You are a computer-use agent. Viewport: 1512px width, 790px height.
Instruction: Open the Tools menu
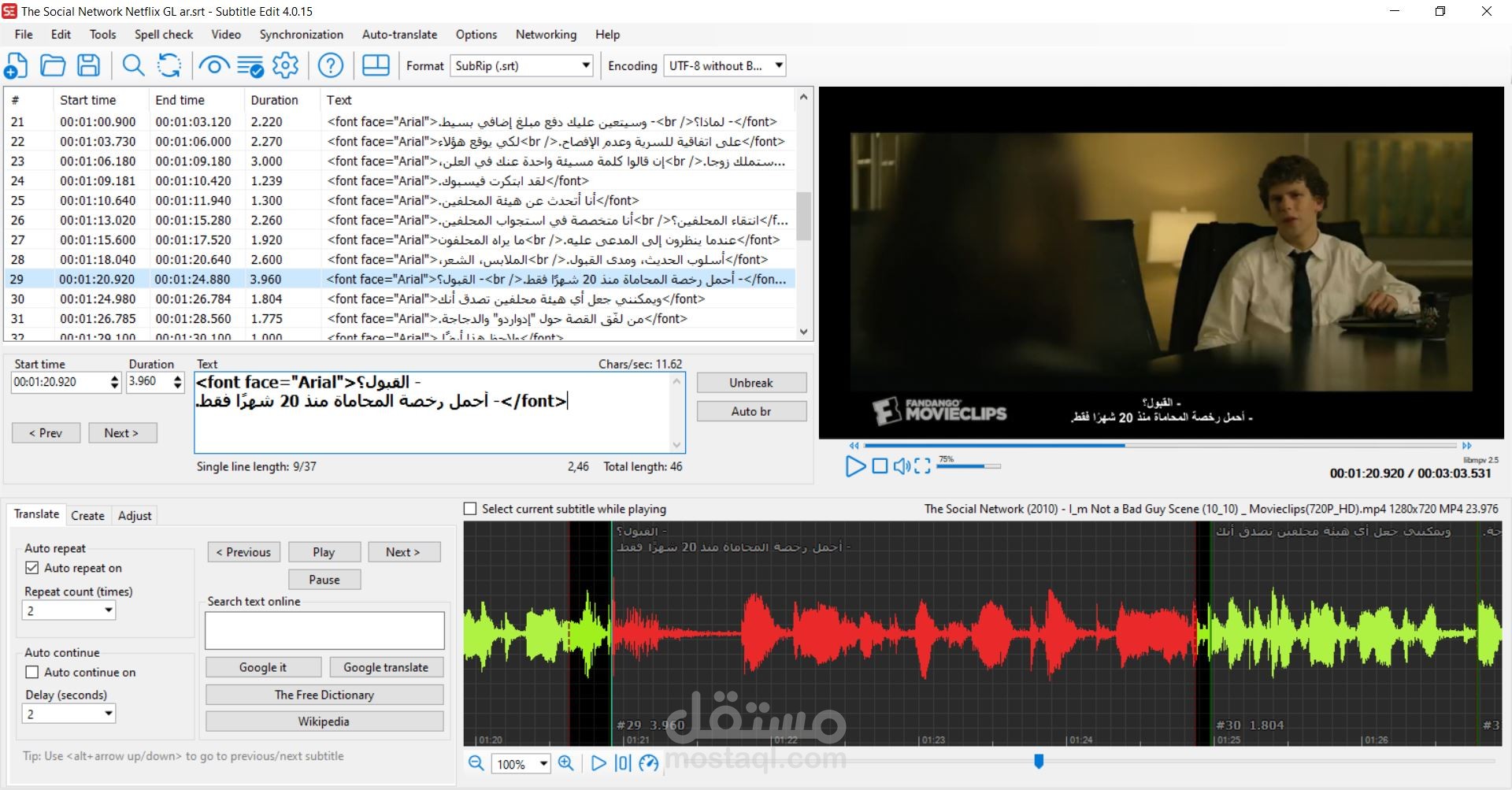click(102, 35)
